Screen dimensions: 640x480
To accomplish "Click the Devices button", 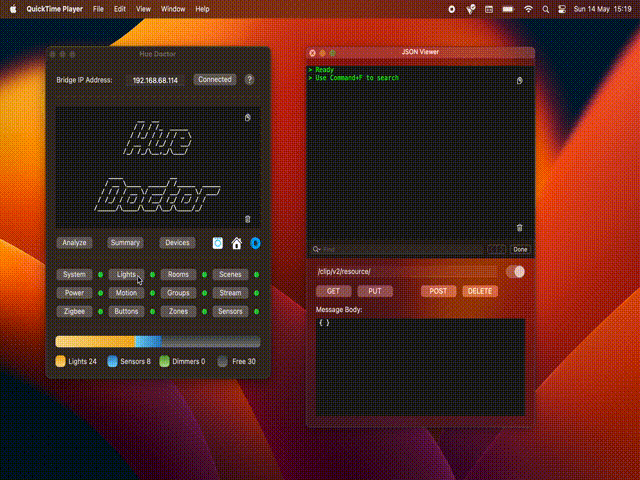I will click(177, 243).
